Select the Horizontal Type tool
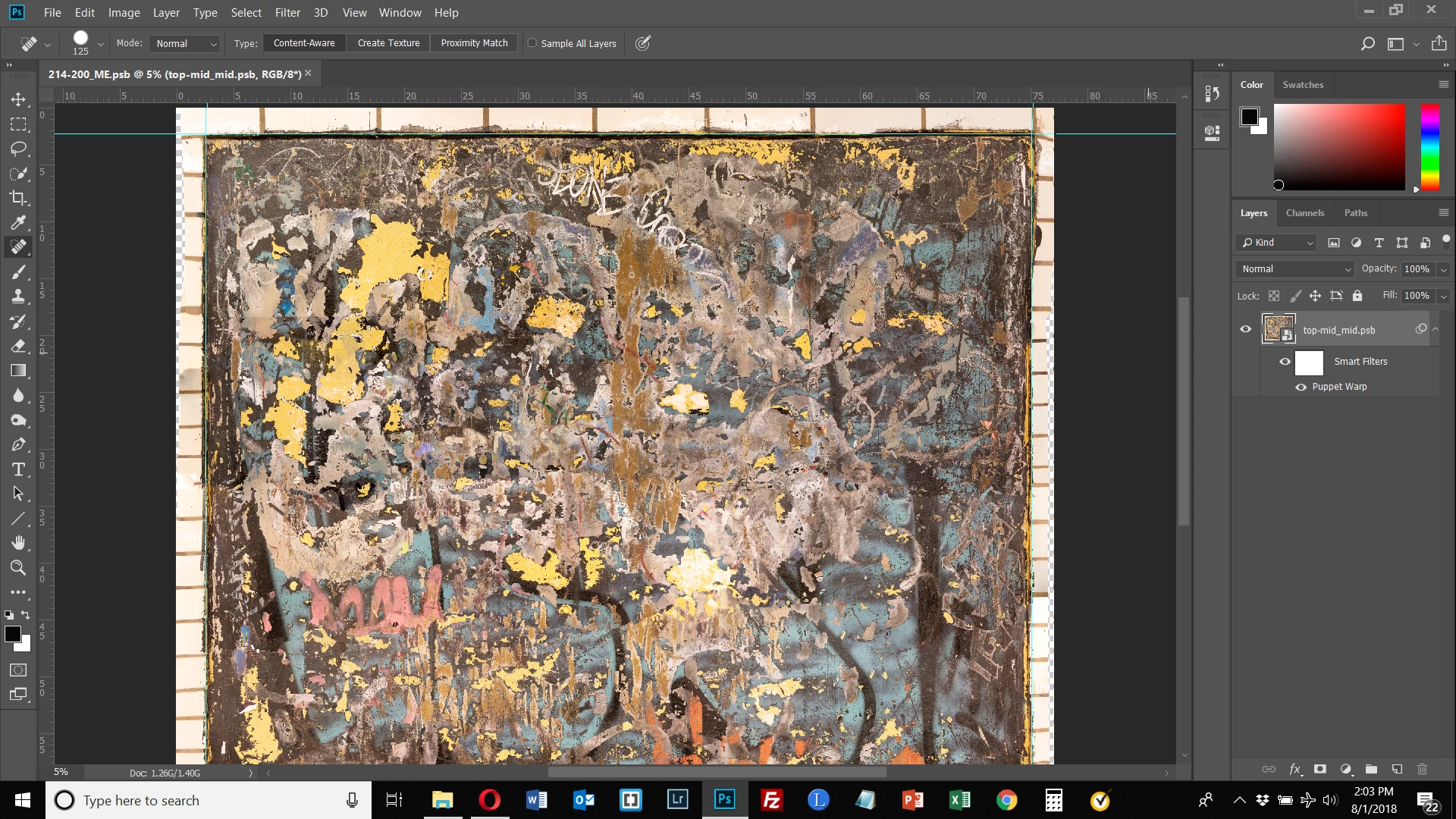The height and width of the screenshot is (819, 1456). (18, 469)
